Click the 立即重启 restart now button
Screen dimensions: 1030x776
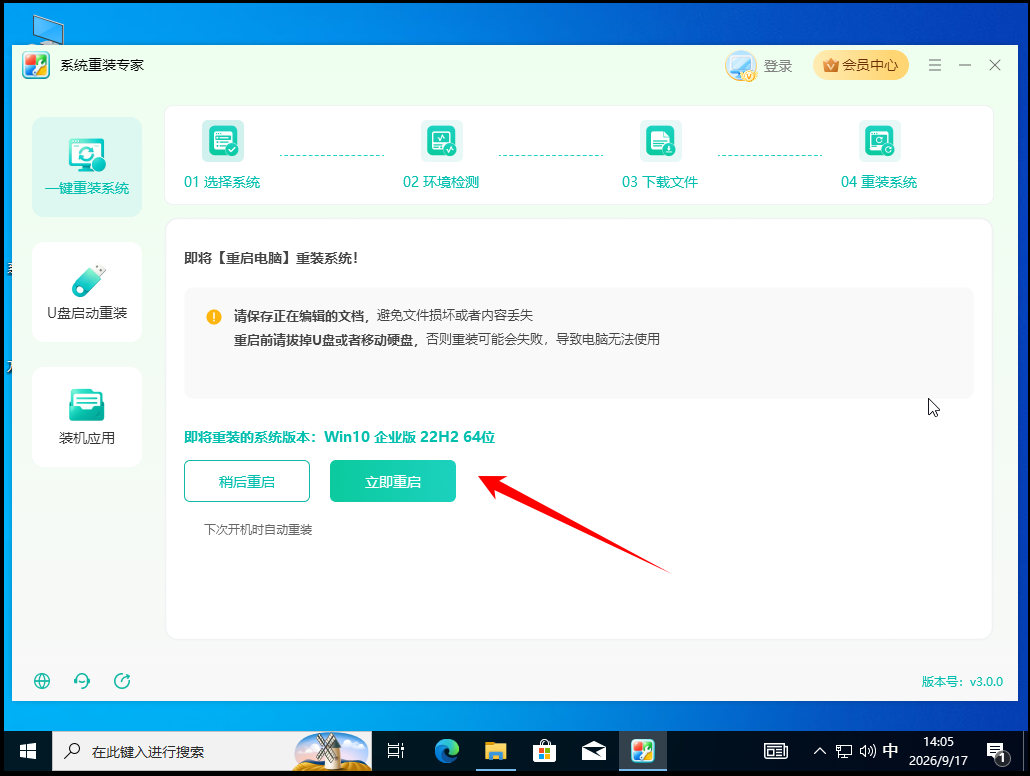(392, 481)
